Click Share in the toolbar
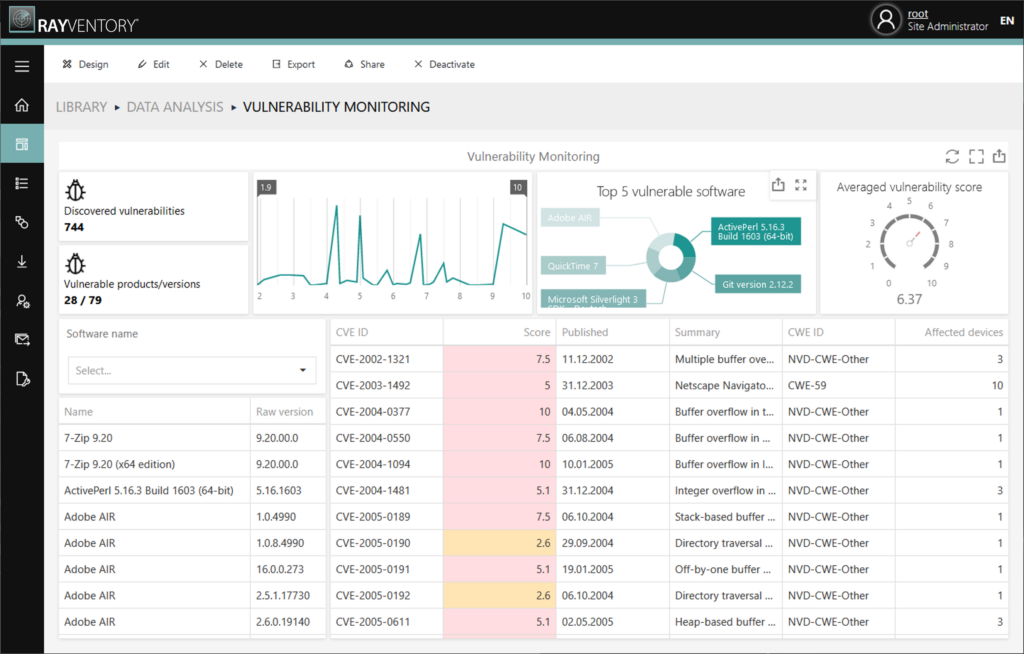The image size is (1024, 654). (364, 64)
